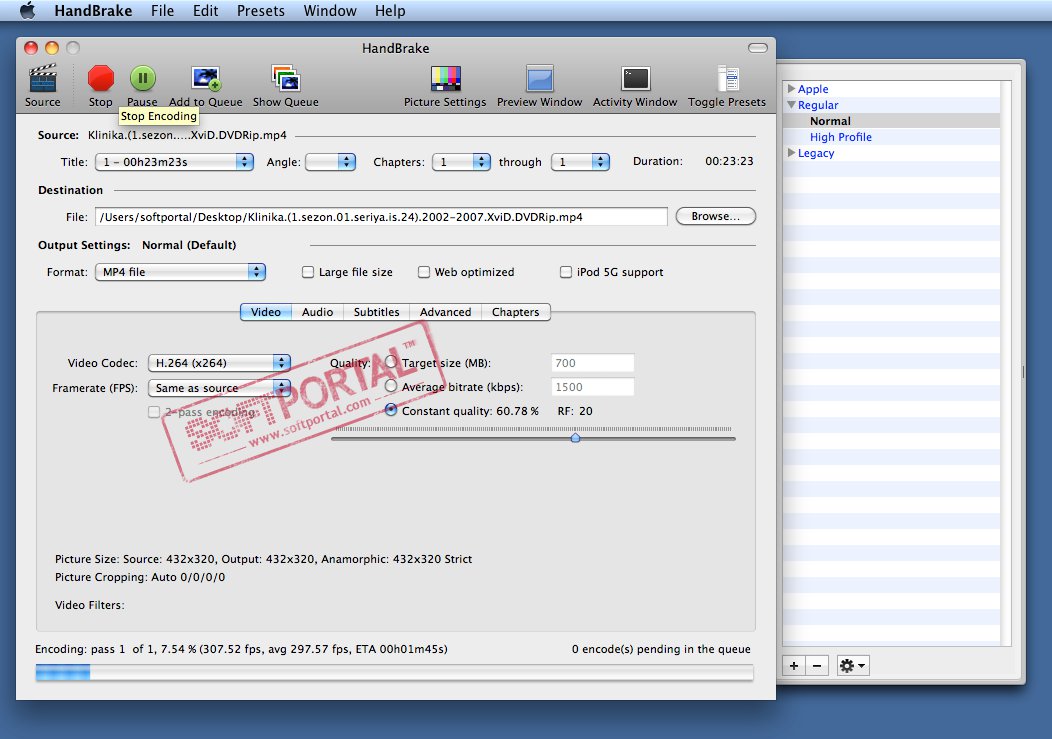
Task: Click the destination File path field
Action: click(x=381, y=217)
